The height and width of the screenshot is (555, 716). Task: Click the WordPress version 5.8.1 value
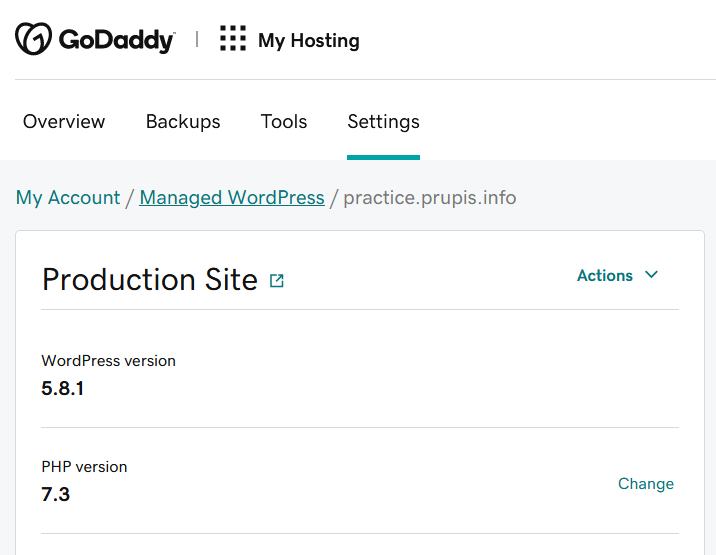pos(63,389)
